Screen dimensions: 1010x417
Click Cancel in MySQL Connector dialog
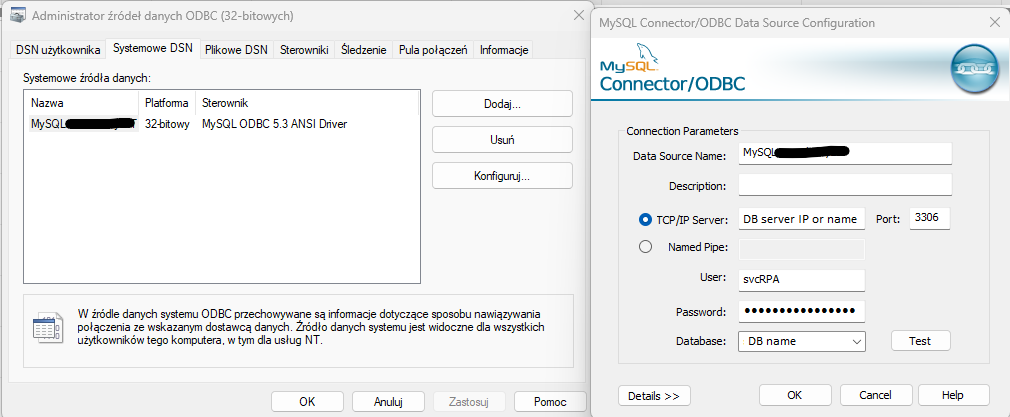click(x=875, y=395)
